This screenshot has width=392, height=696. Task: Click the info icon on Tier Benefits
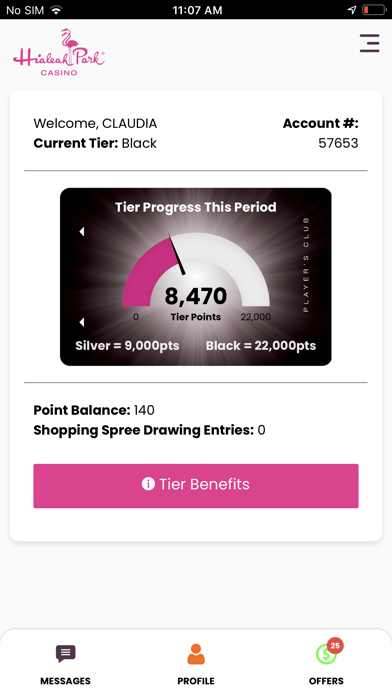click(x=148, y=484)
